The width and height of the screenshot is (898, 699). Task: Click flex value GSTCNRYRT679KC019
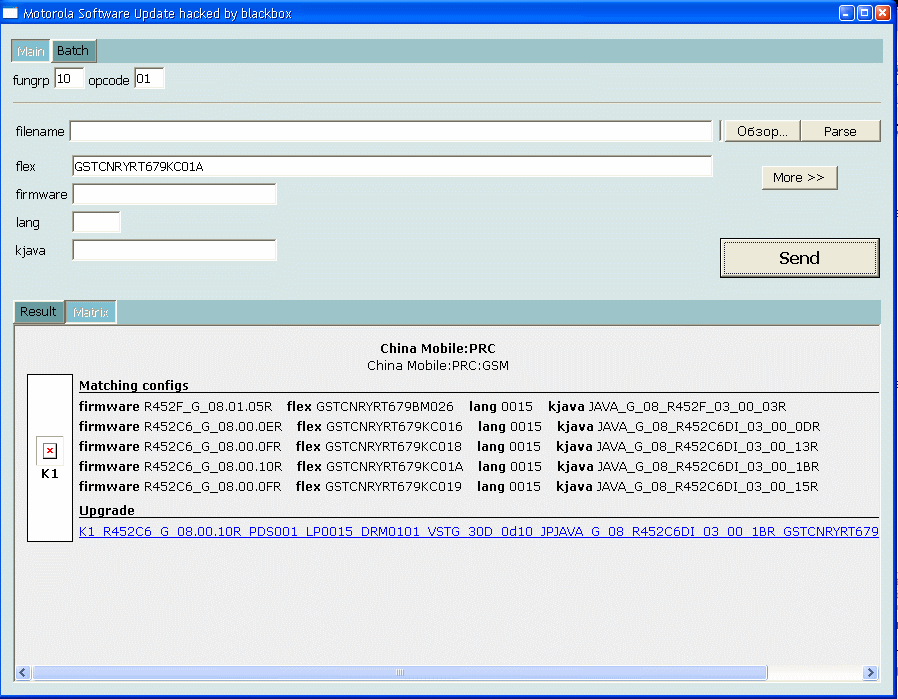[393, 487]
